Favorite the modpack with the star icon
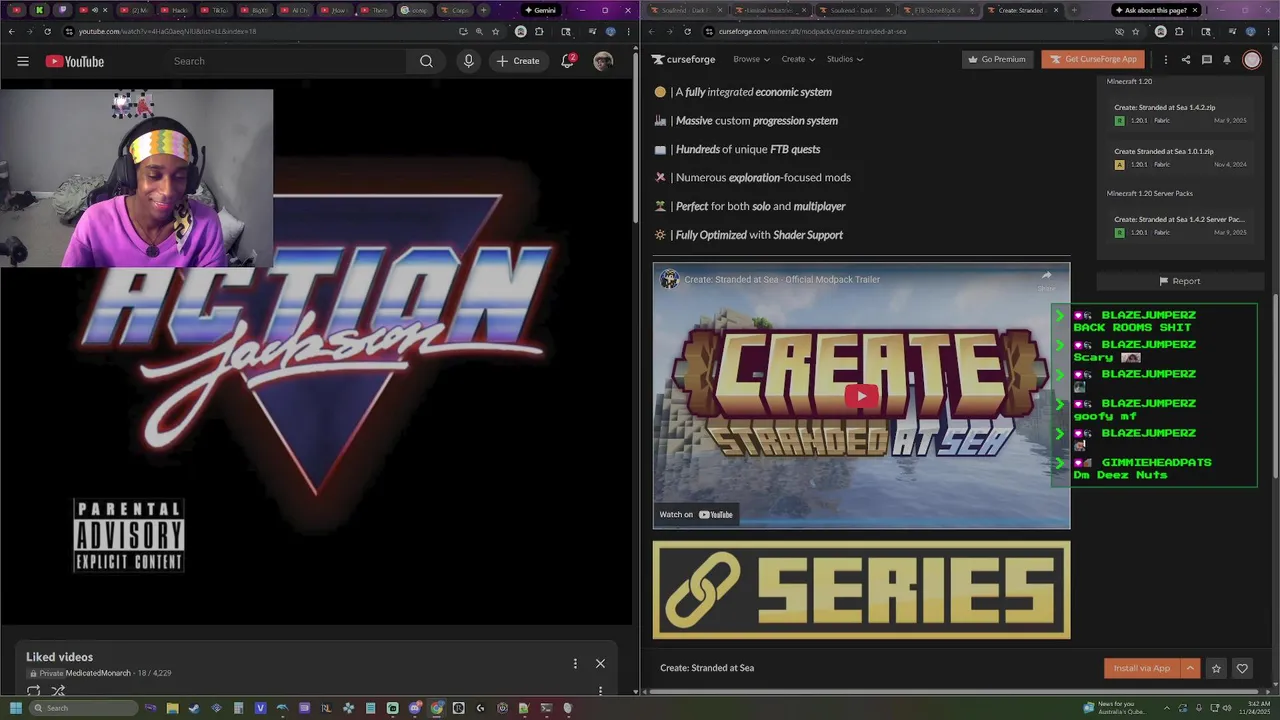This screenshot has height=720, width=1280. (x=1216, y=668)
